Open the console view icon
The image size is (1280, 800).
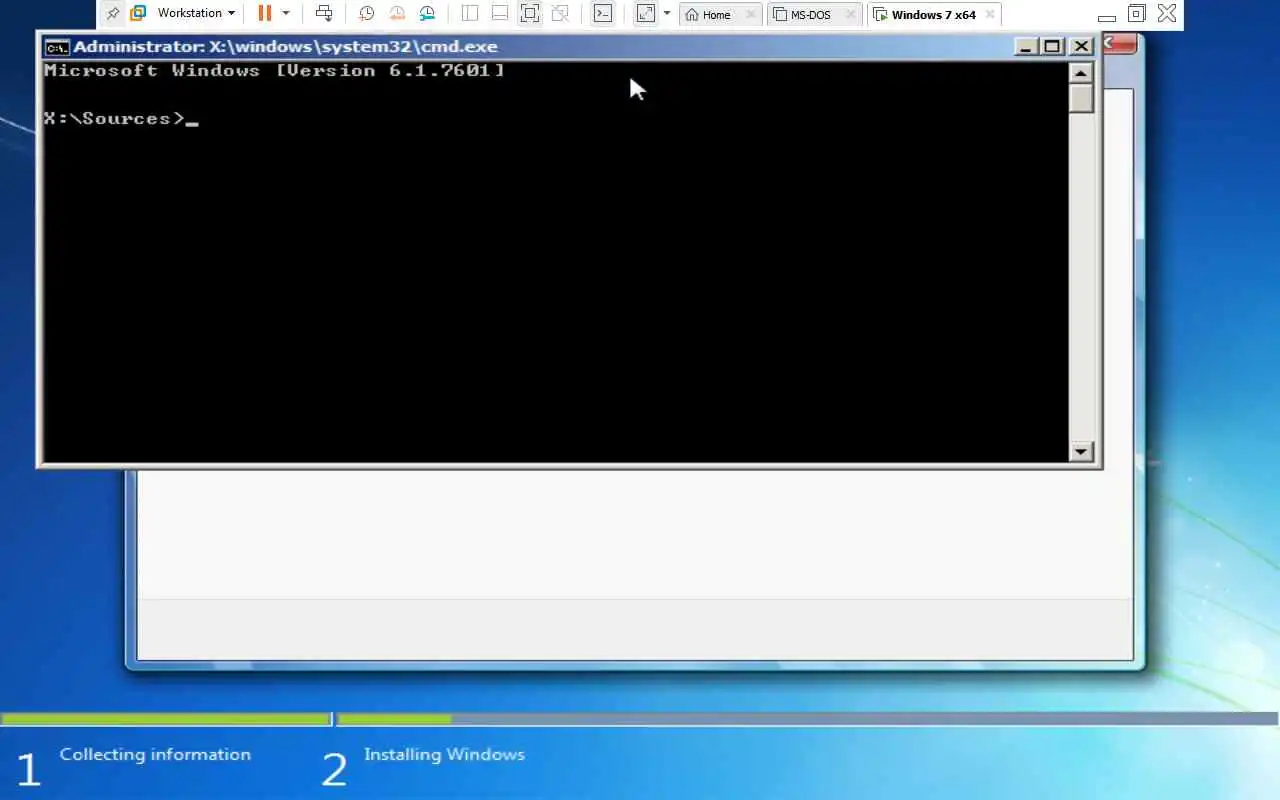(x=602, y=14)
